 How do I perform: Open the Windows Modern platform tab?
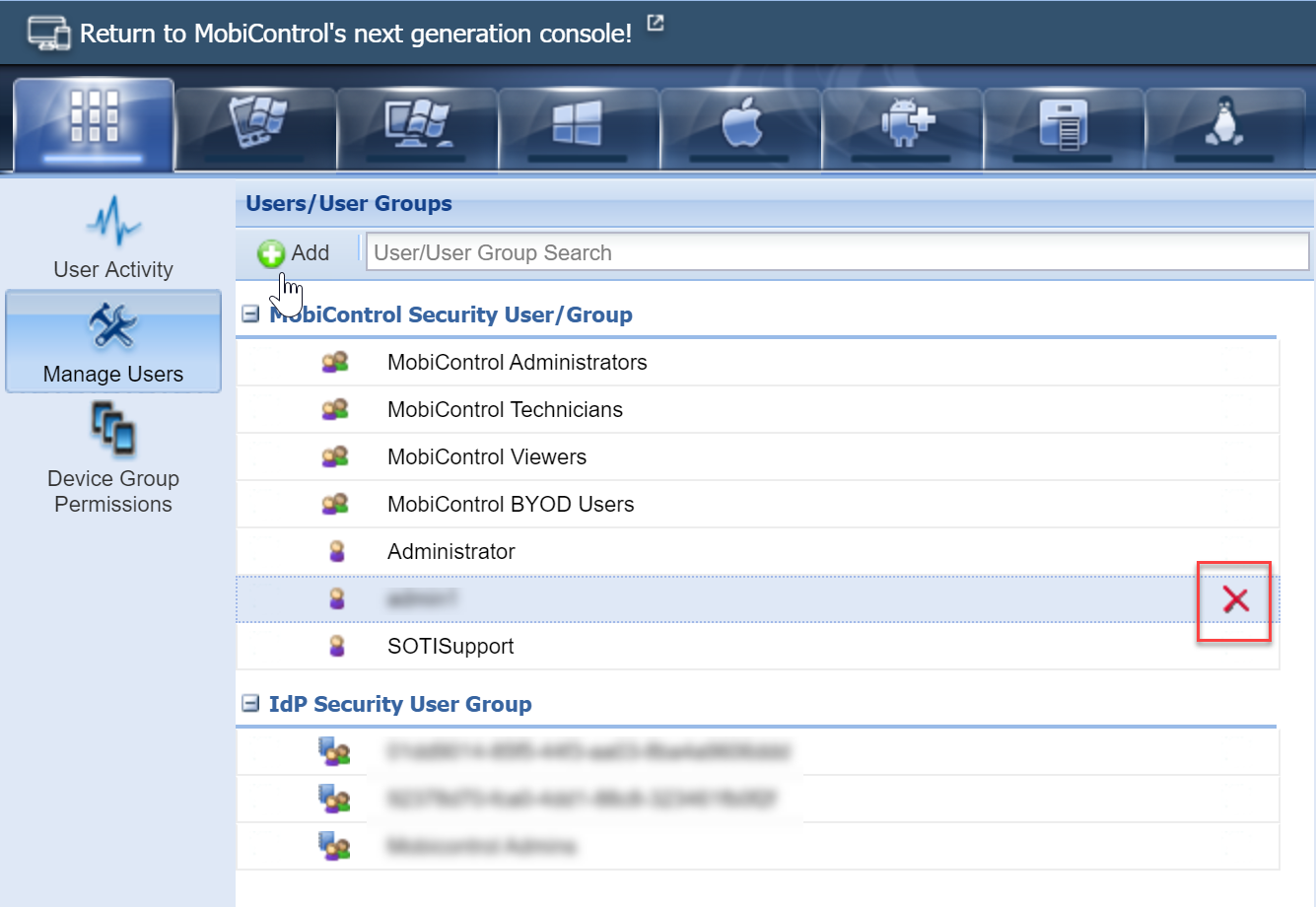coord(579,125)
